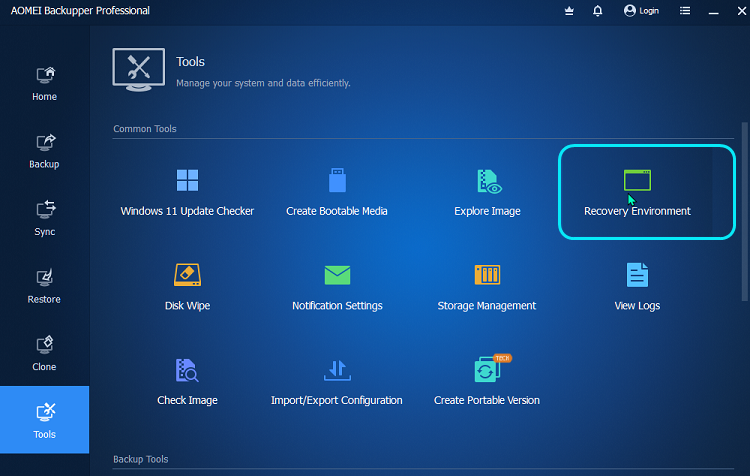Switch to the Clone section
Screen dimensions: 750x476
point(44,354)
